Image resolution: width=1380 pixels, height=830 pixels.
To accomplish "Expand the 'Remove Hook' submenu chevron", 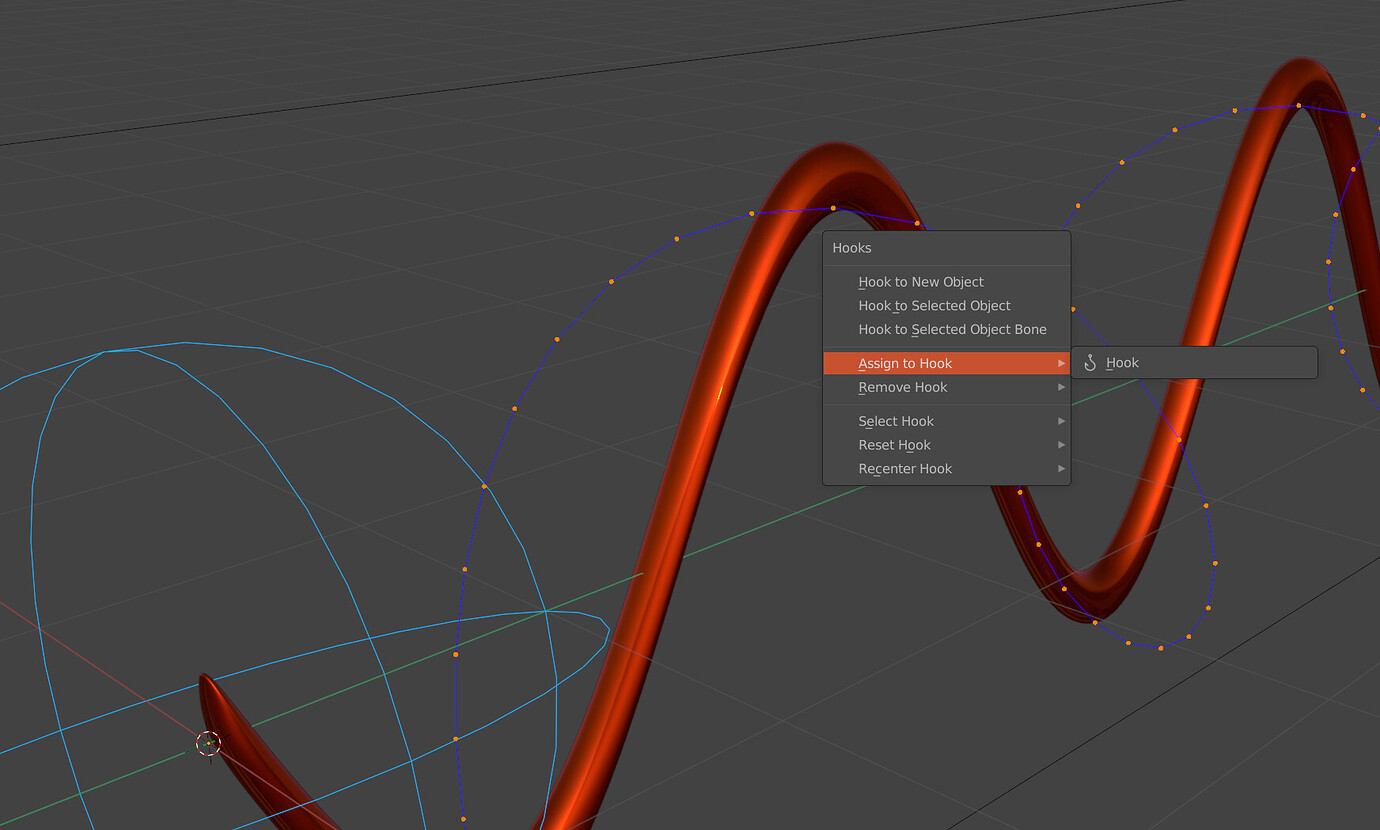I will pyautogui.click(x=1061, y=387).
